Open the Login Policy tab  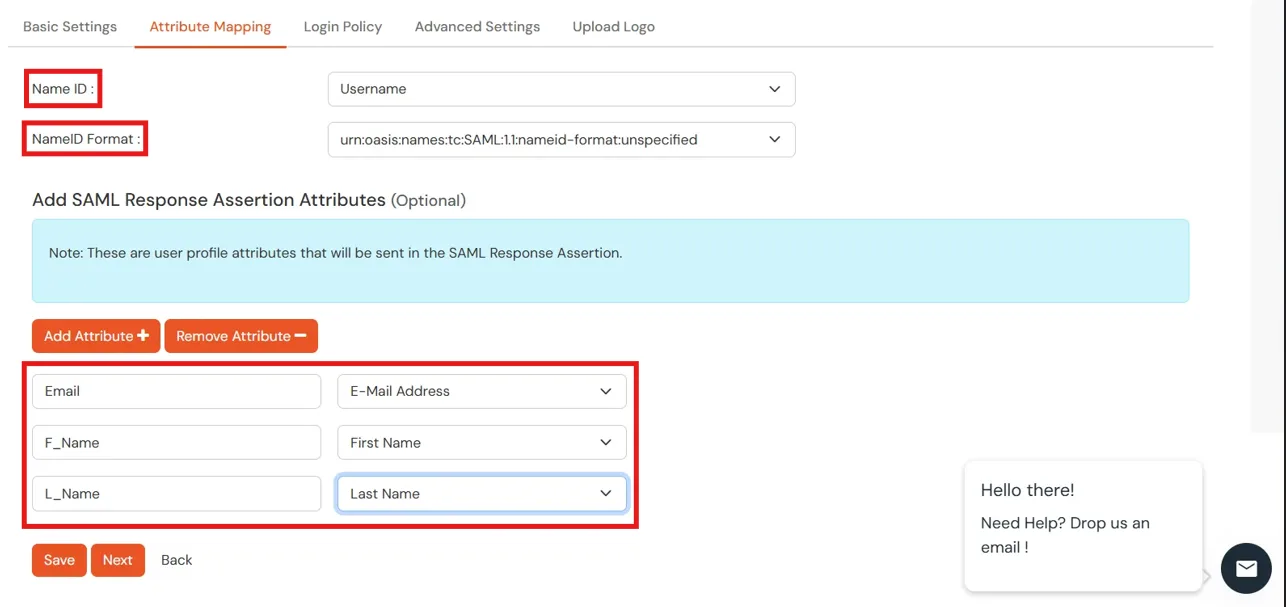click(x=342, y=26)
